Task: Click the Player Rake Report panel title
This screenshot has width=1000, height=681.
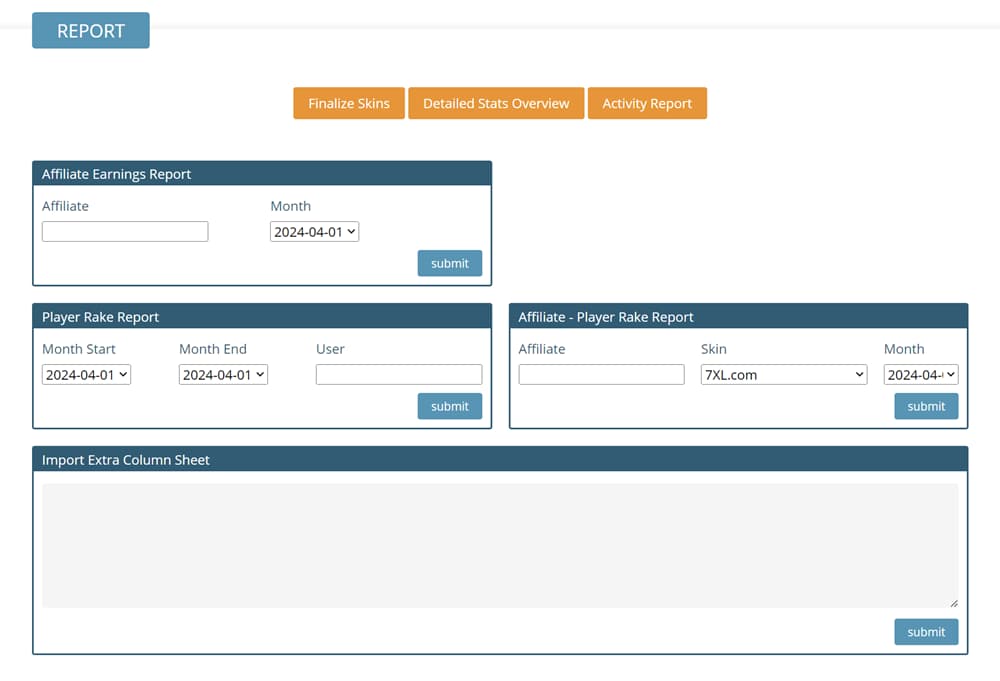Action: point(101,317)
